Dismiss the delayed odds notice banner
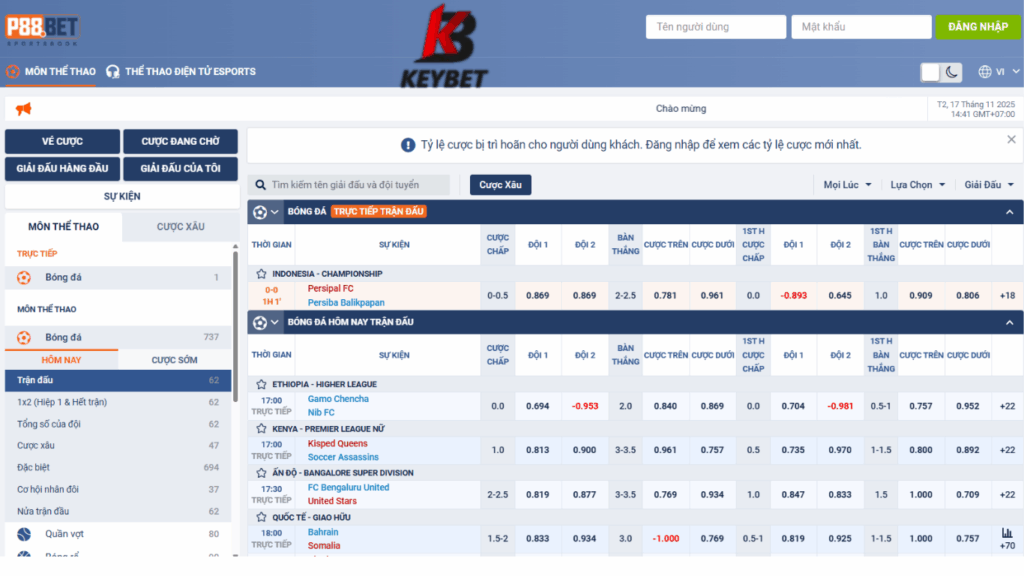 pos(1011,140)
